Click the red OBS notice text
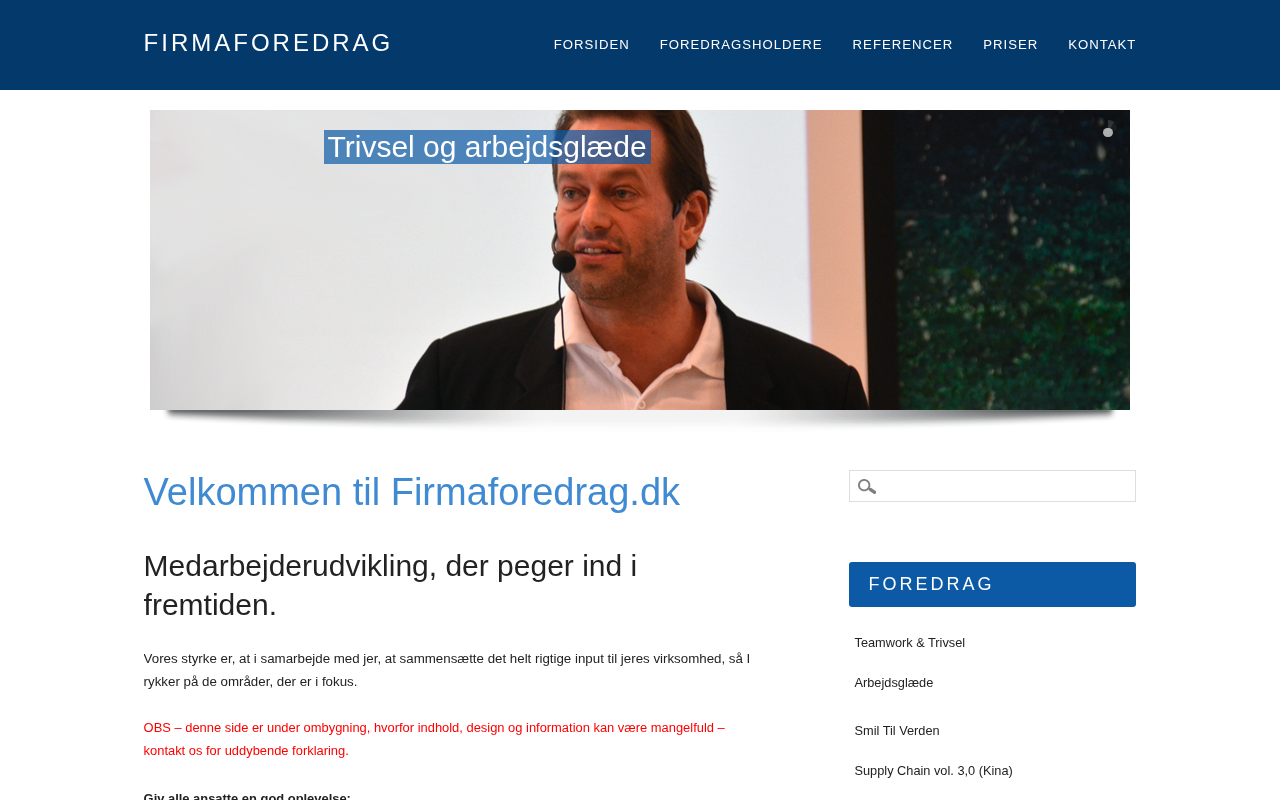The height and width of the screenshot is (800, 1280). pos(434,739)
